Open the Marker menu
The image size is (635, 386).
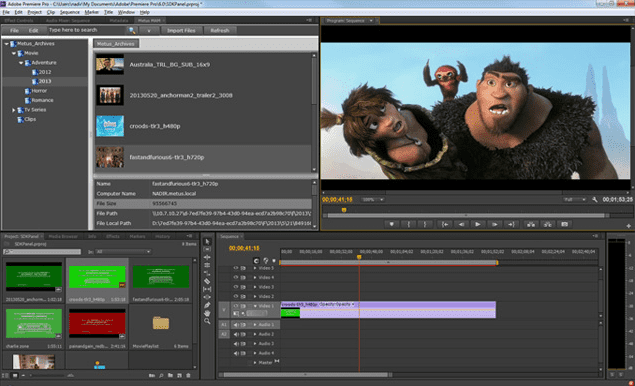pyautogui.click(x=92, y=12)
